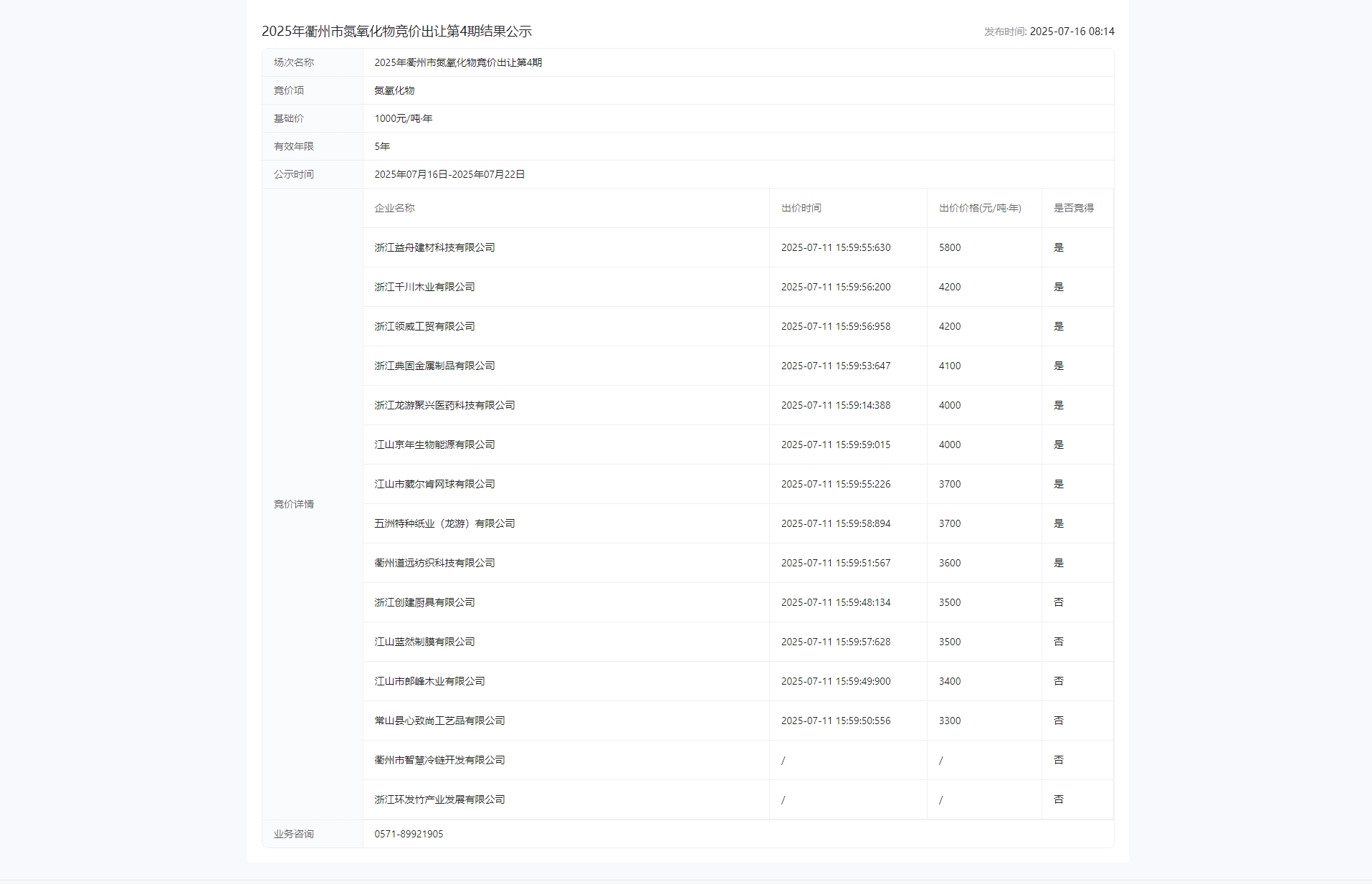The image size is (1372, 884).
Task: Select the 否 result for 浙江创建厨具有限公司
Action: (x=1058, y=602)
